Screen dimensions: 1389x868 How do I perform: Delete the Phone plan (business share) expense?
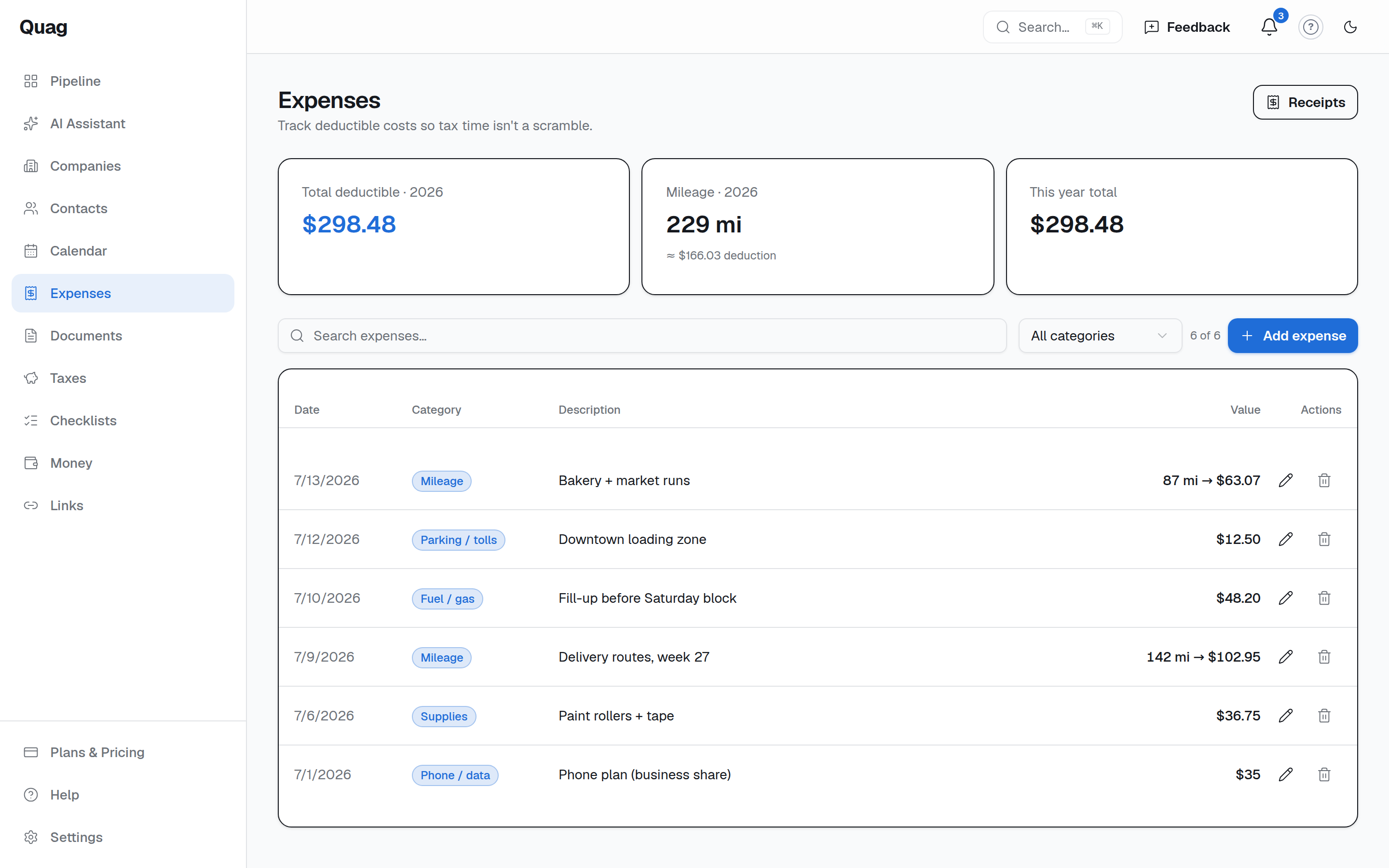click(1324, 774)
